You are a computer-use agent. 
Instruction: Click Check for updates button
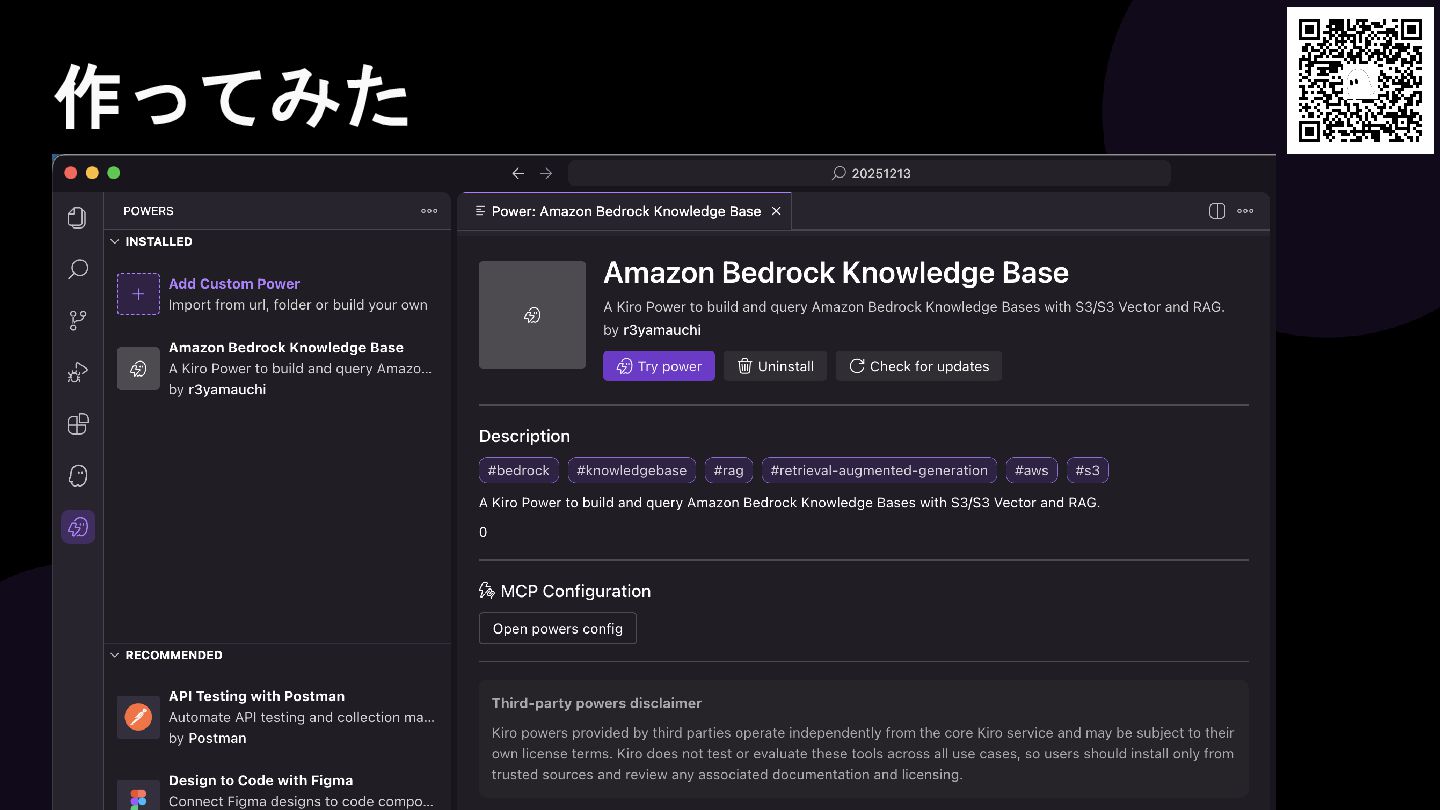[x=919, y=366]
